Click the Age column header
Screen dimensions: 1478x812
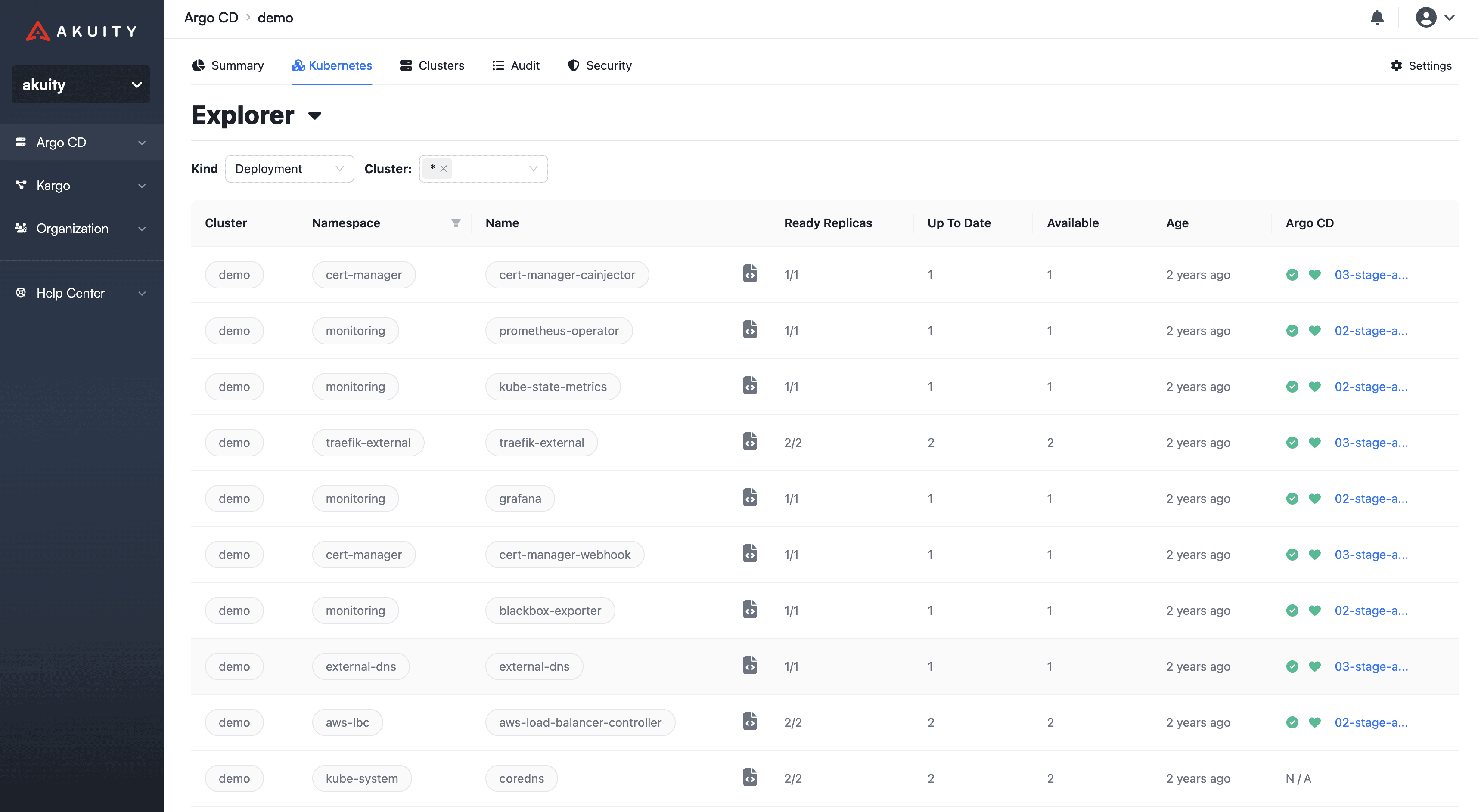pyautogui.click(x=1177, y=223)
